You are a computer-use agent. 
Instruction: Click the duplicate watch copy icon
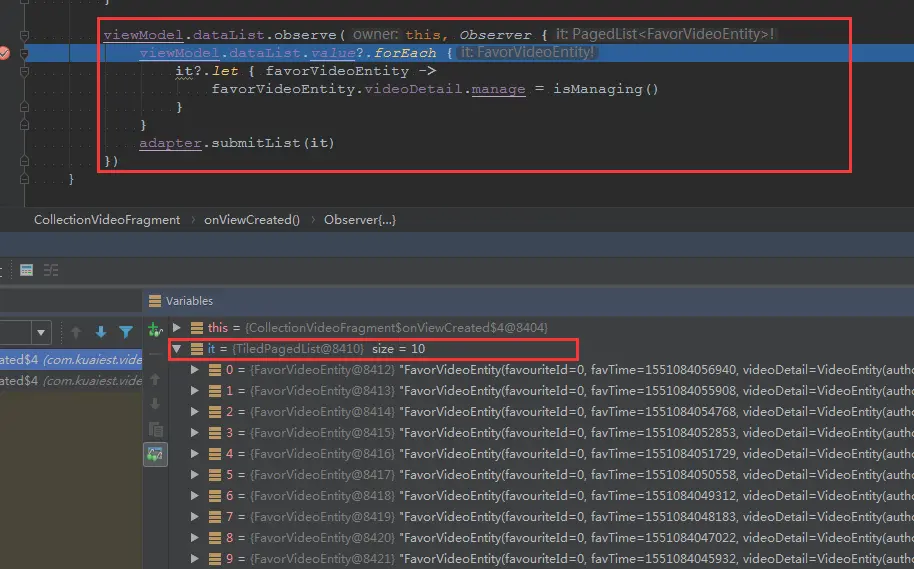(156, 429)
